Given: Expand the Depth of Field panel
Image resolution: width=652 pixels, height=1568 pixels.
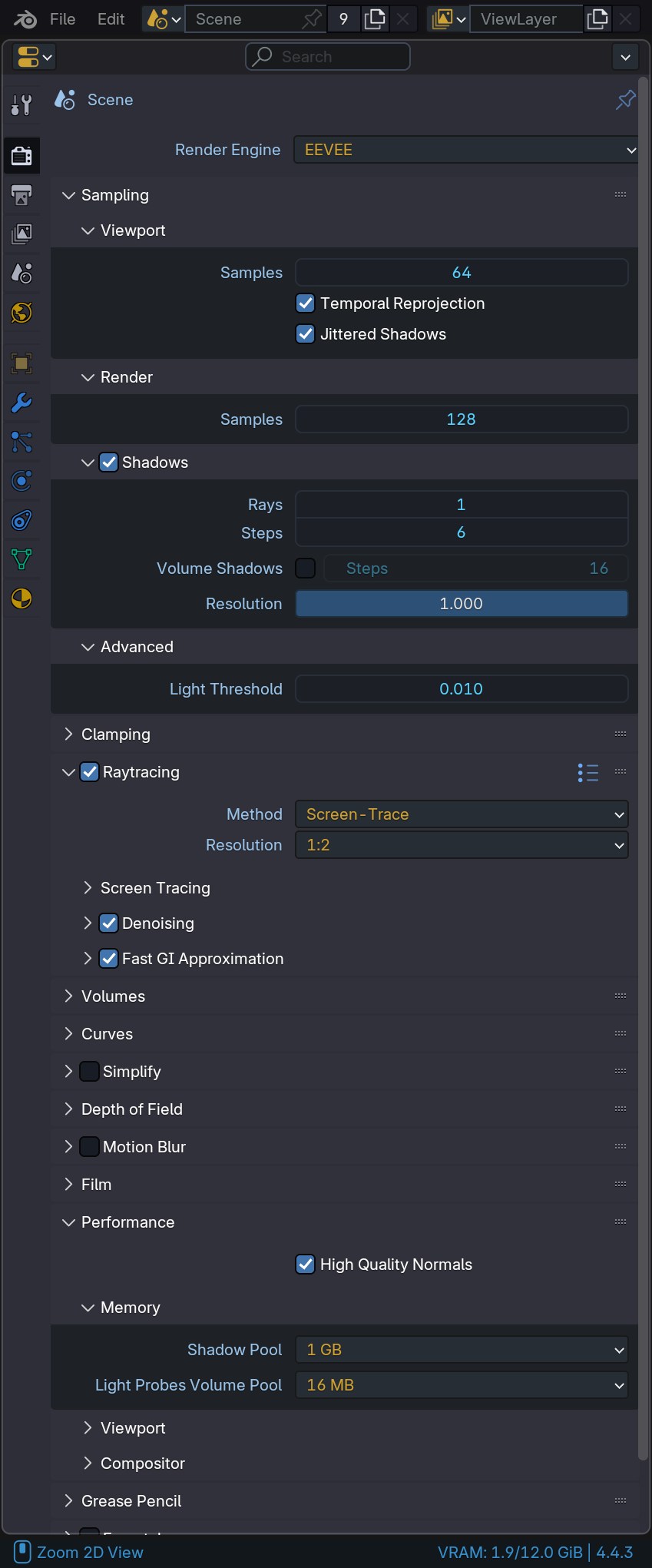Looking at the screenshot, I should [x=131, y=1109].
